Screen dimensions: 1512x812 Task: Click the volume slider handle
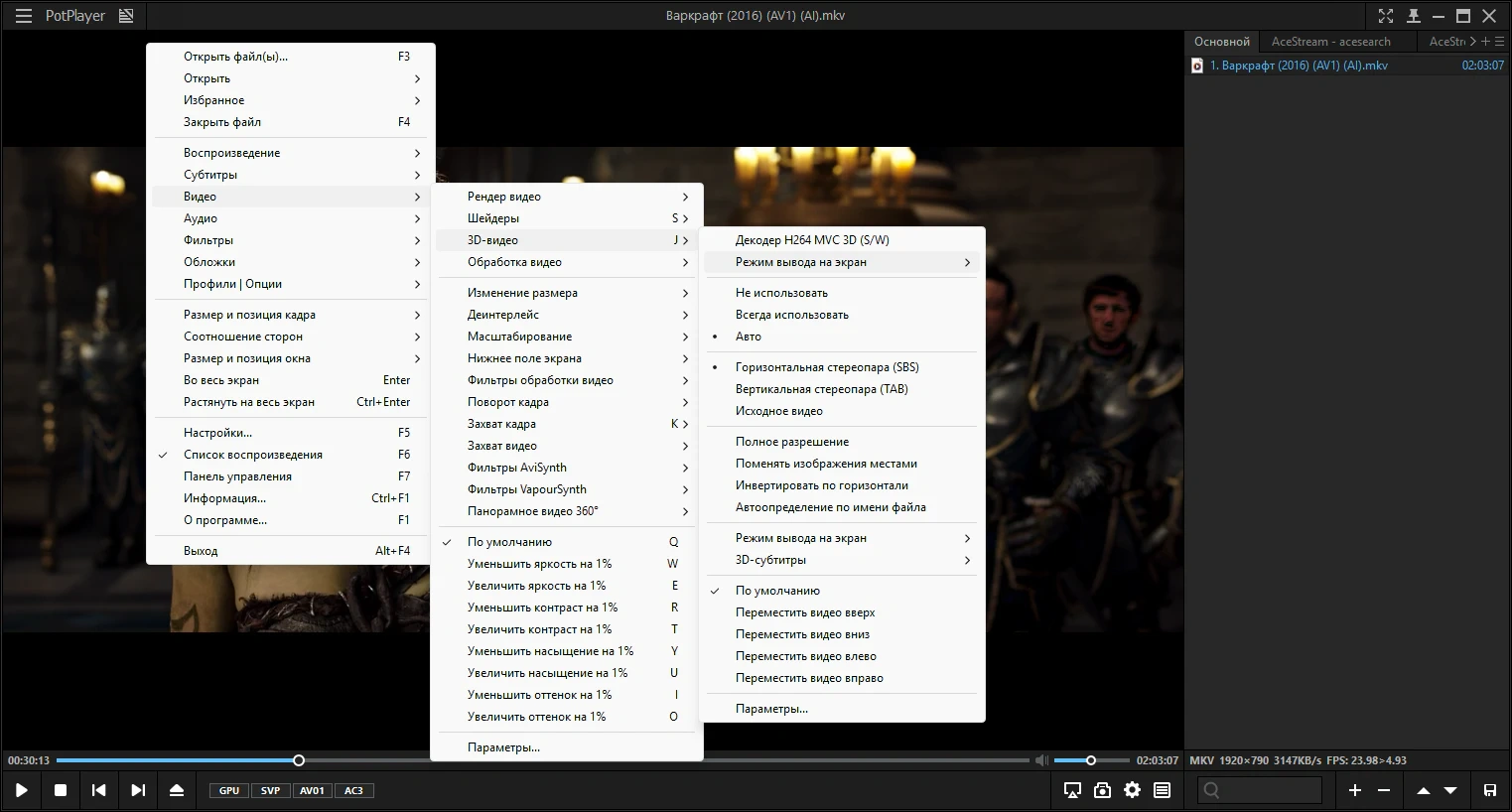pyautogui.click(x=1090, y=760)
